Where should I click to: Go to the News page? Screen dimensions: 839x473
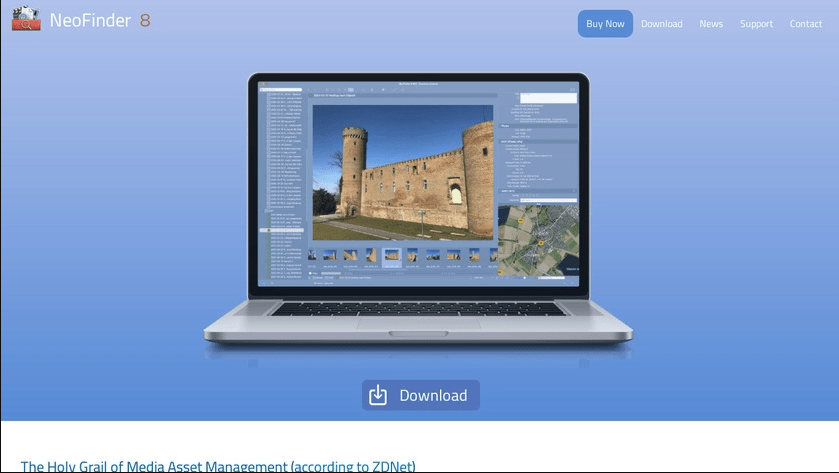point(711,24)
